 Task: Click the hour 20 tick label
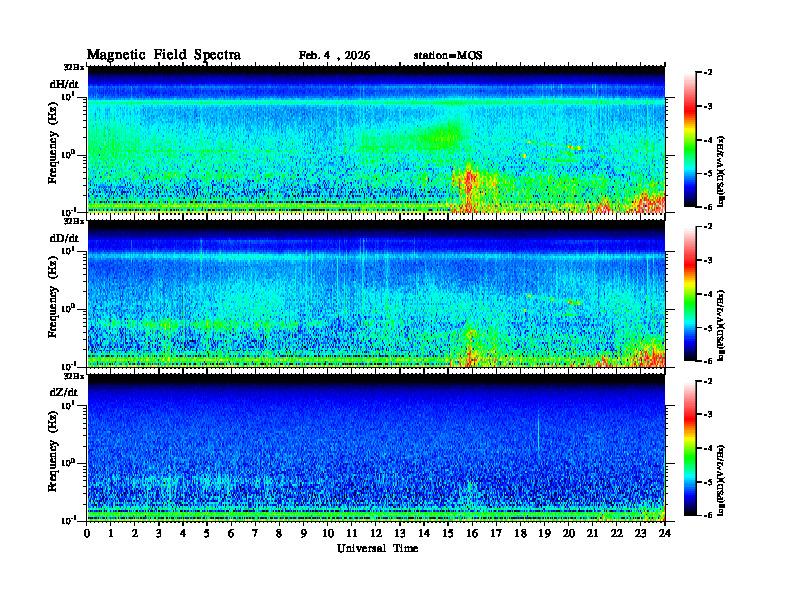569,534
